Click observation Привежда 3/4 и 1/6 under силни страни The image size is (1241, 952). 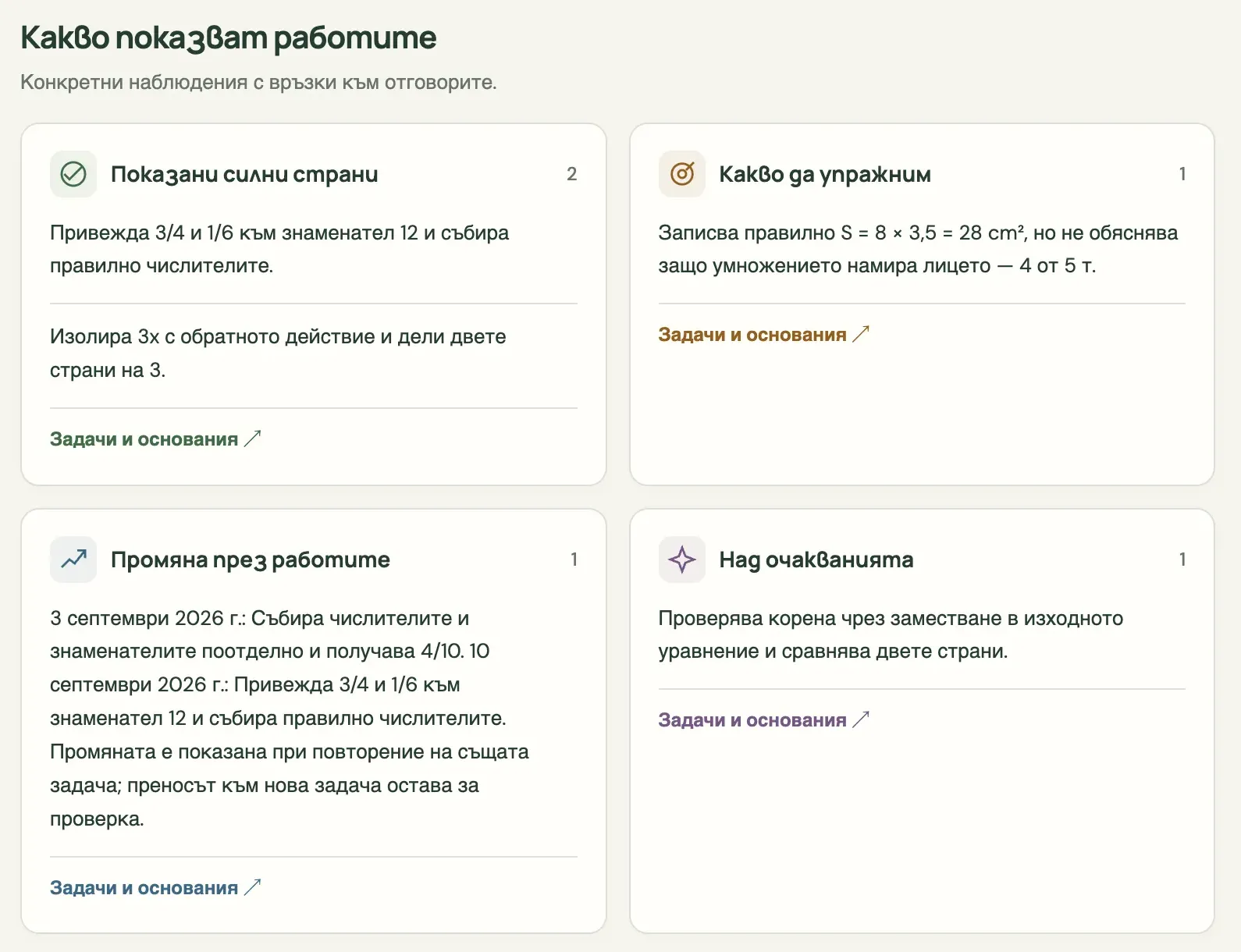coord(279,249)
